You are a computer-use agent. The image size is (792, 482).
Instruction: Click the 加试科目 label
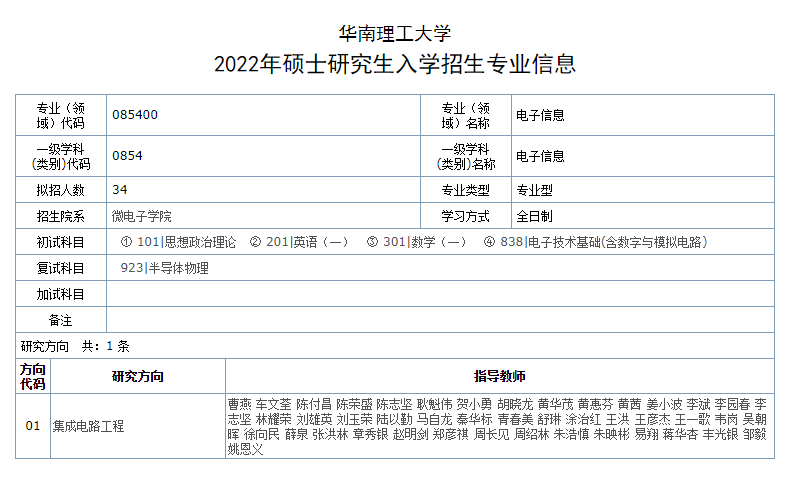(x=61, y=295)
